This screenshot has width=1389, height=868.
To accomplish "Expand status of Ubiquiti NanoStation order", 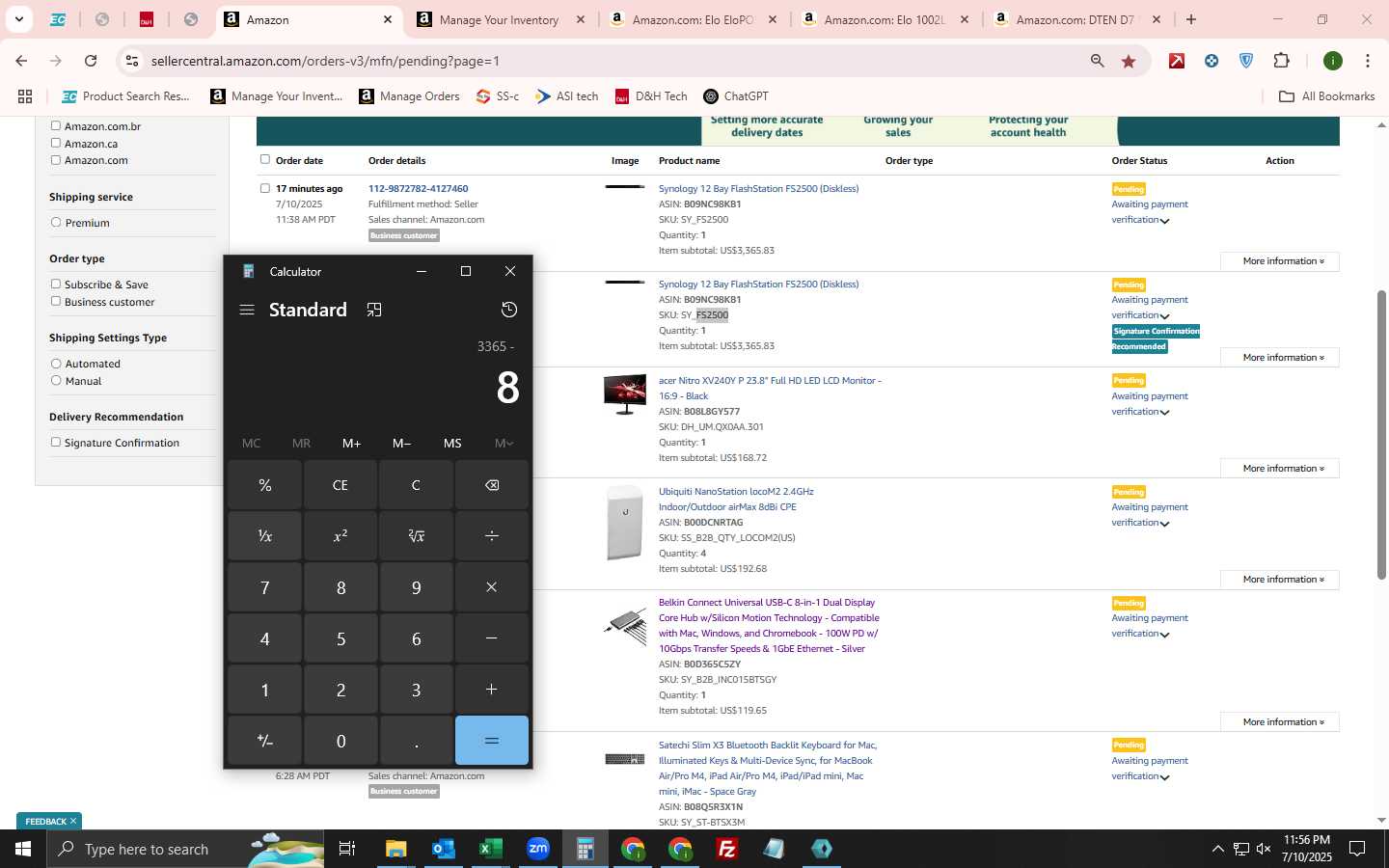I will coord(1165,524).
